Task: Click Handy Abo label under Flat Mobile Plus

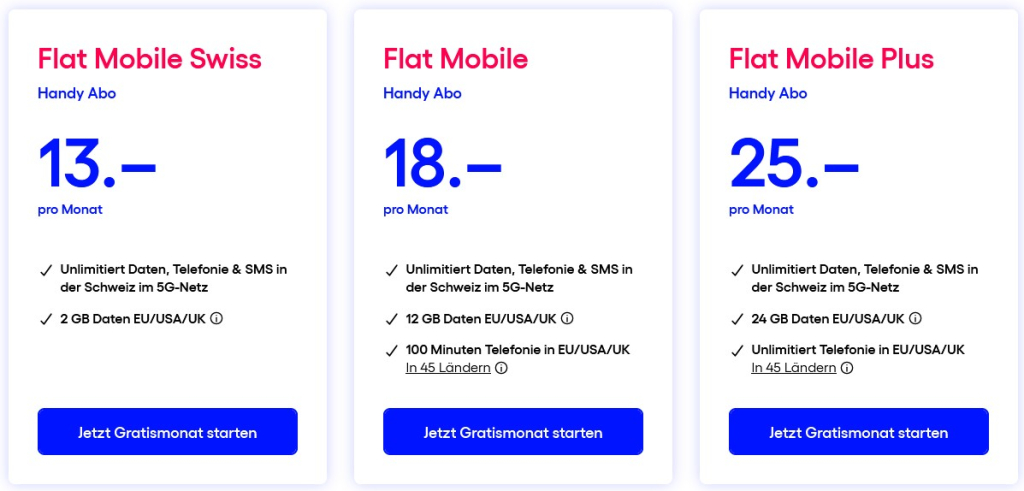Action: click(768, 94)
